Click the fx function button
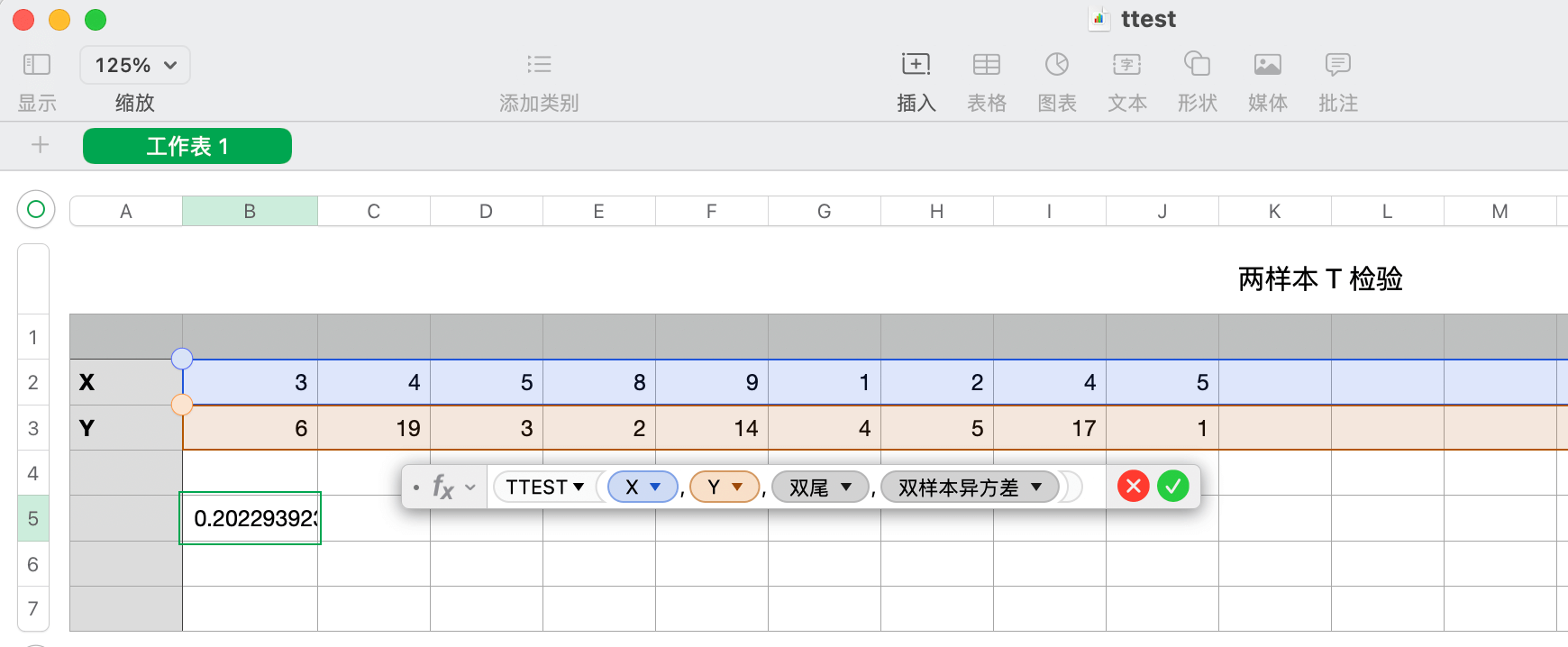 point(443,488)
